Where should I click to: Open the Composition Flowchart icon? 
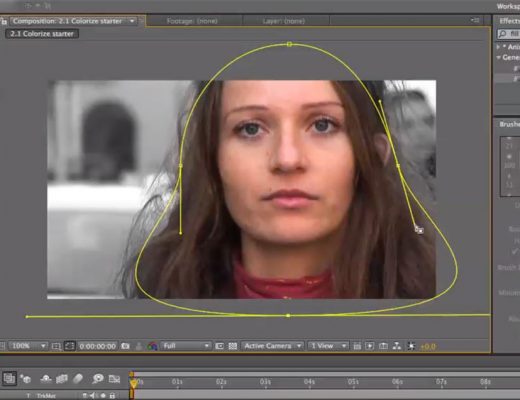[397, 346]
